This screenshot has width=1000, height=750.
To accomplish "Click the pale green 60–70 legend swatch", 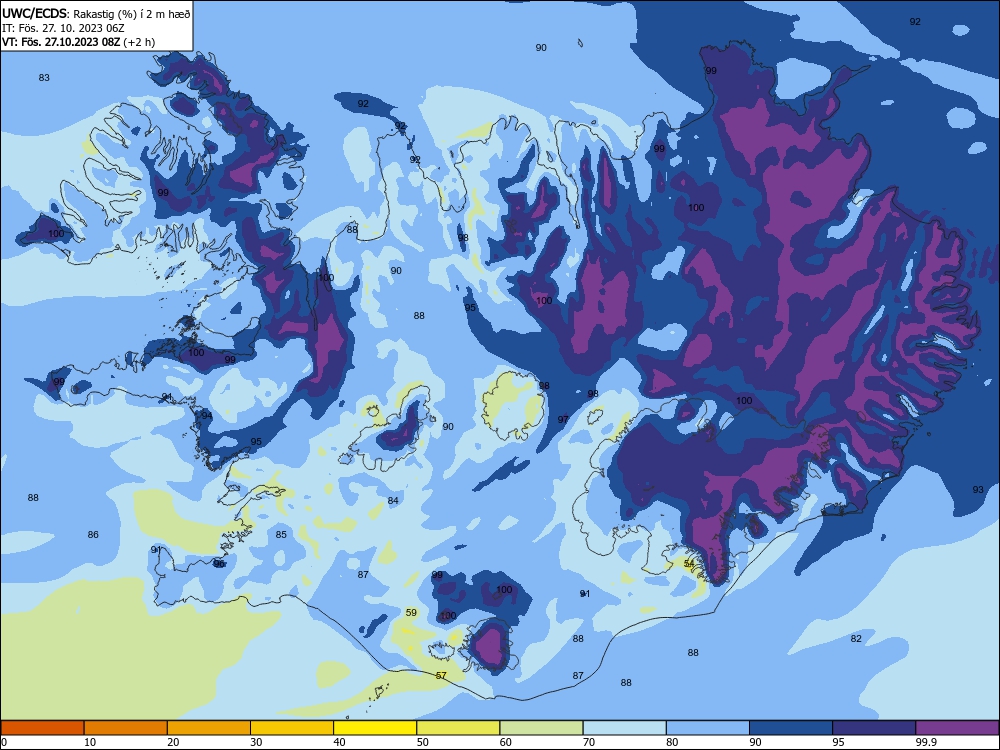I will (541, 728).
